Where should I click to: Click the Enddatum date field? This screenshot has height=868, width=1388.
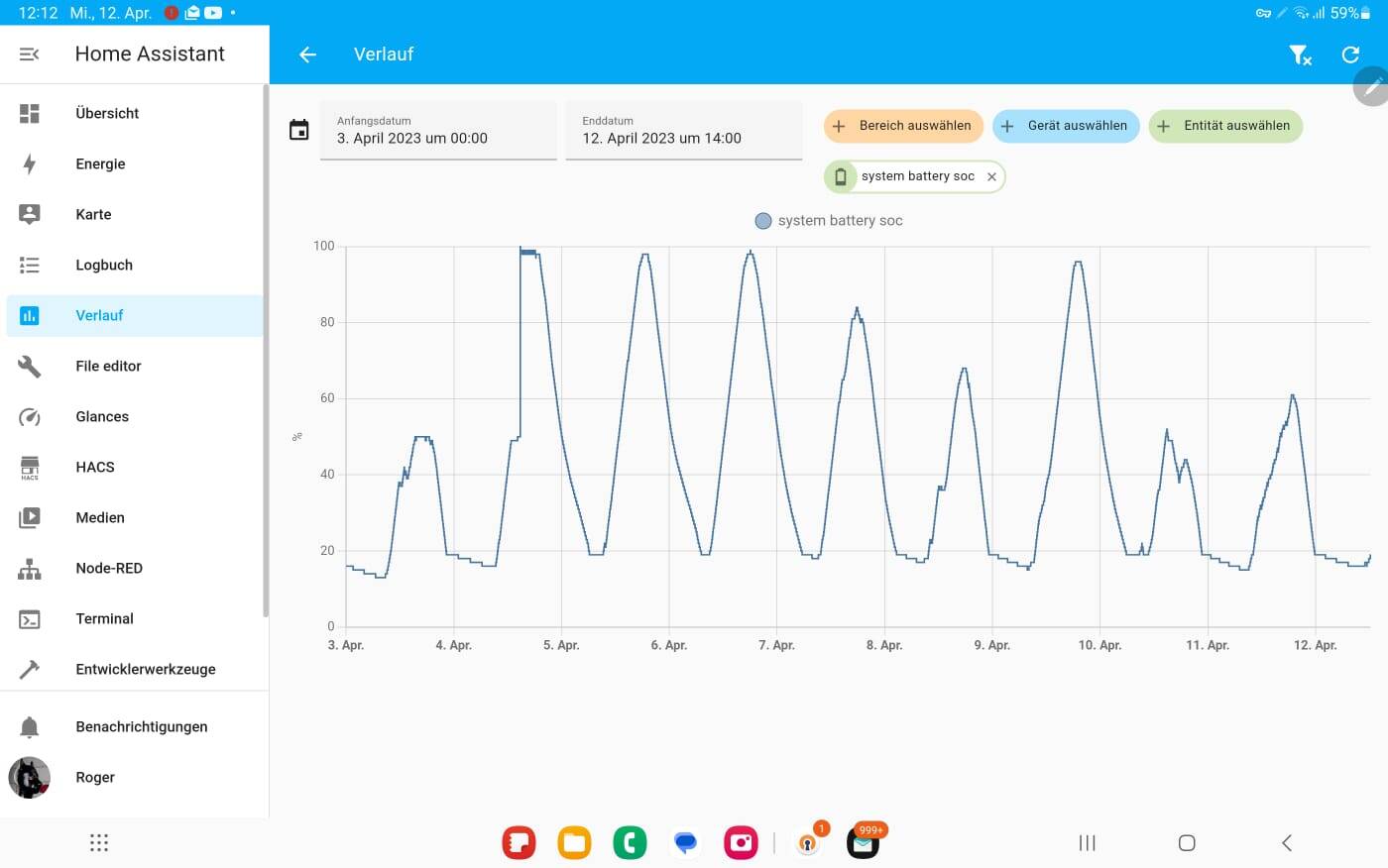[684, 130]
